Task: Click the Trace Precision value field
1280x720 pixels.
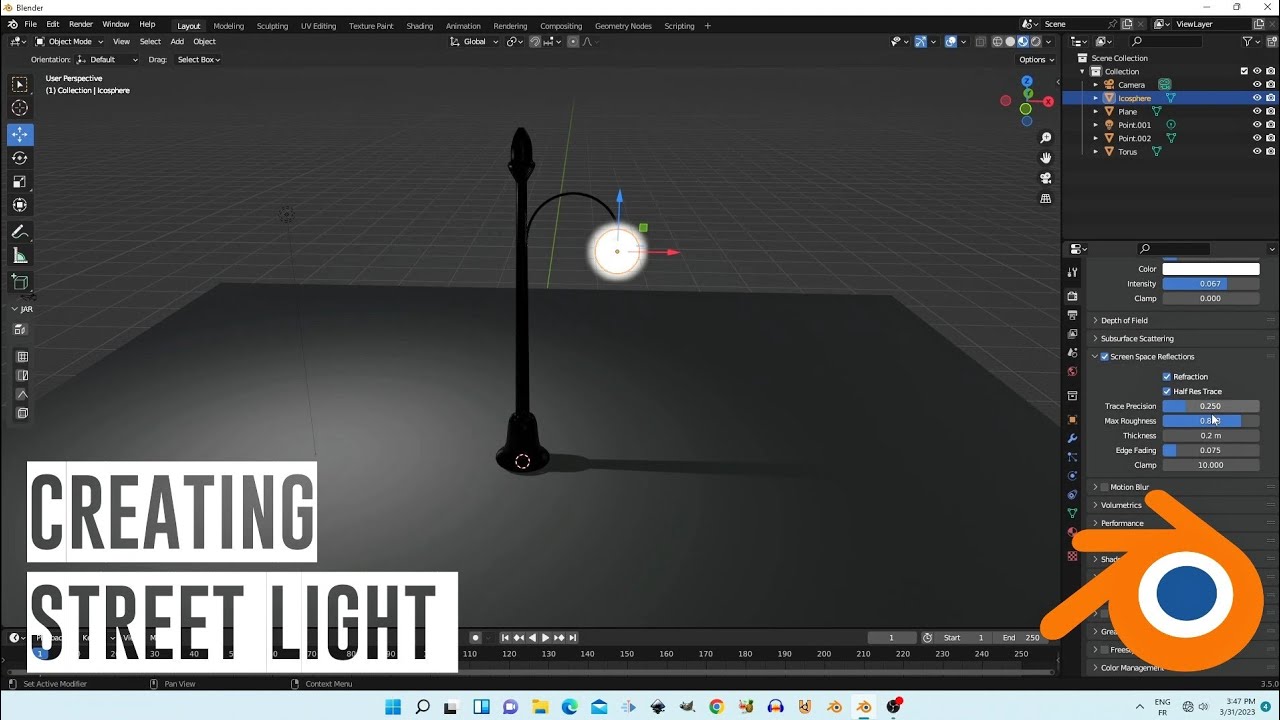Action: 1210,406
